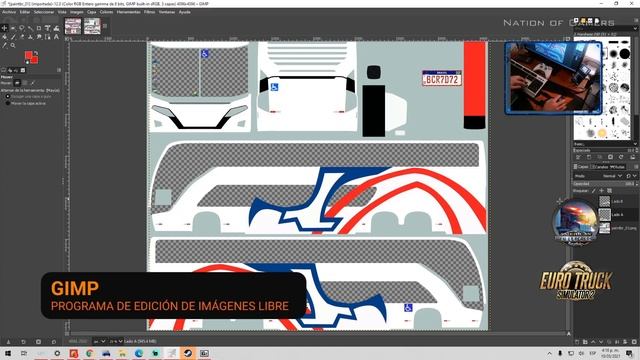Viewport: 640px width, 360px height.
Task: Save tool preset icon below tool options
Action: pyautogui.click(x=8, y=342)
